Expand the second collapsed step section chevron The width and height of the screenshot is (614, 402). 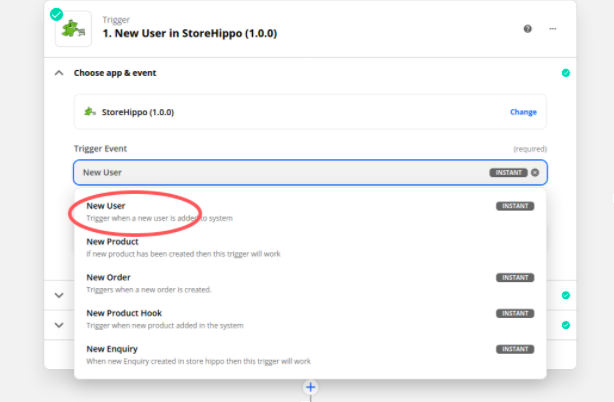(59, 296)
